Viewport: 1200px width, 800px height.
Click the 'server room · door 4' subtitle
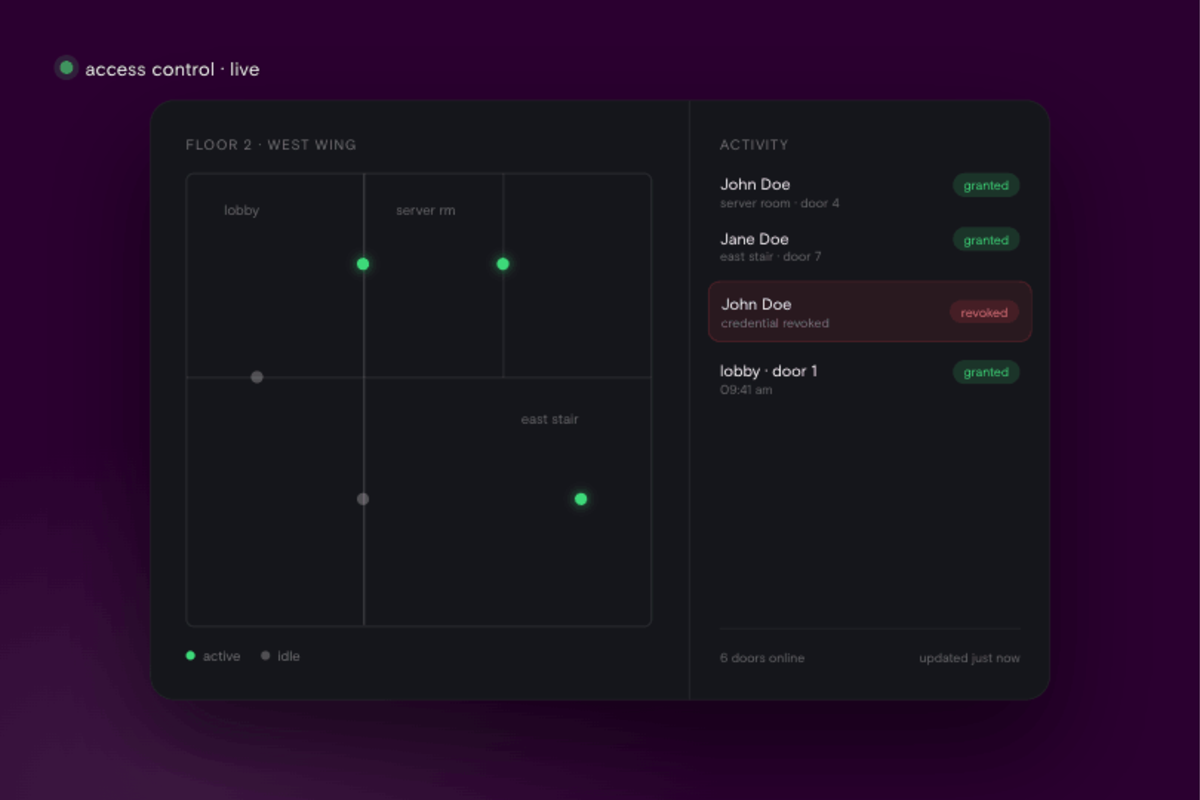click(780, 203)
